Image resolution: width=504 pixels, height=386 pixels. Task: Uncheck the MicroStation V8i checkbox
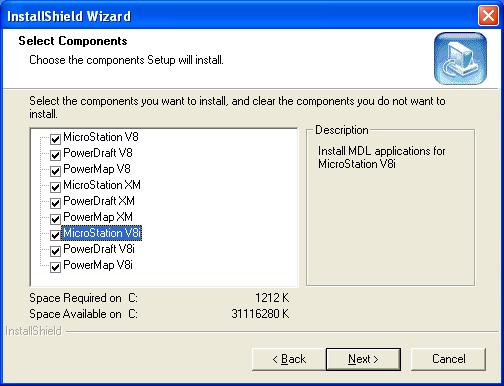pyautogui.click(x=55, y=235)
